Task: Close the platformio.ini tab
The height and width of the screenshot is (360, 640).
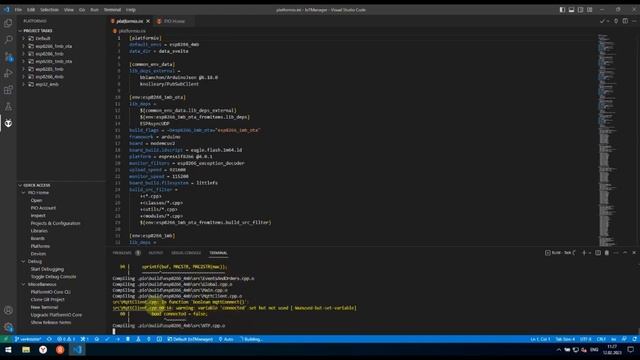Action: [148, 21]
